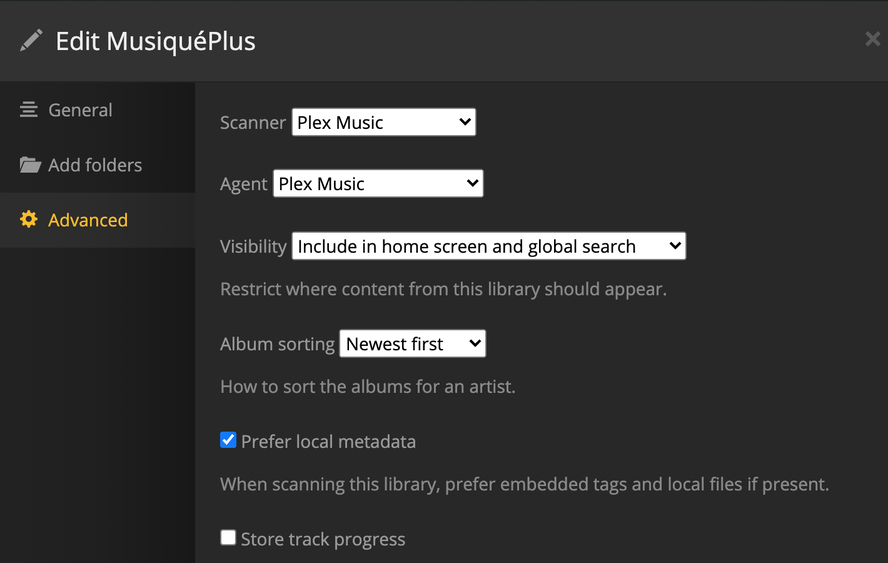
Task: Expand the Visibility dropdown
Action: tap(488, 246)
